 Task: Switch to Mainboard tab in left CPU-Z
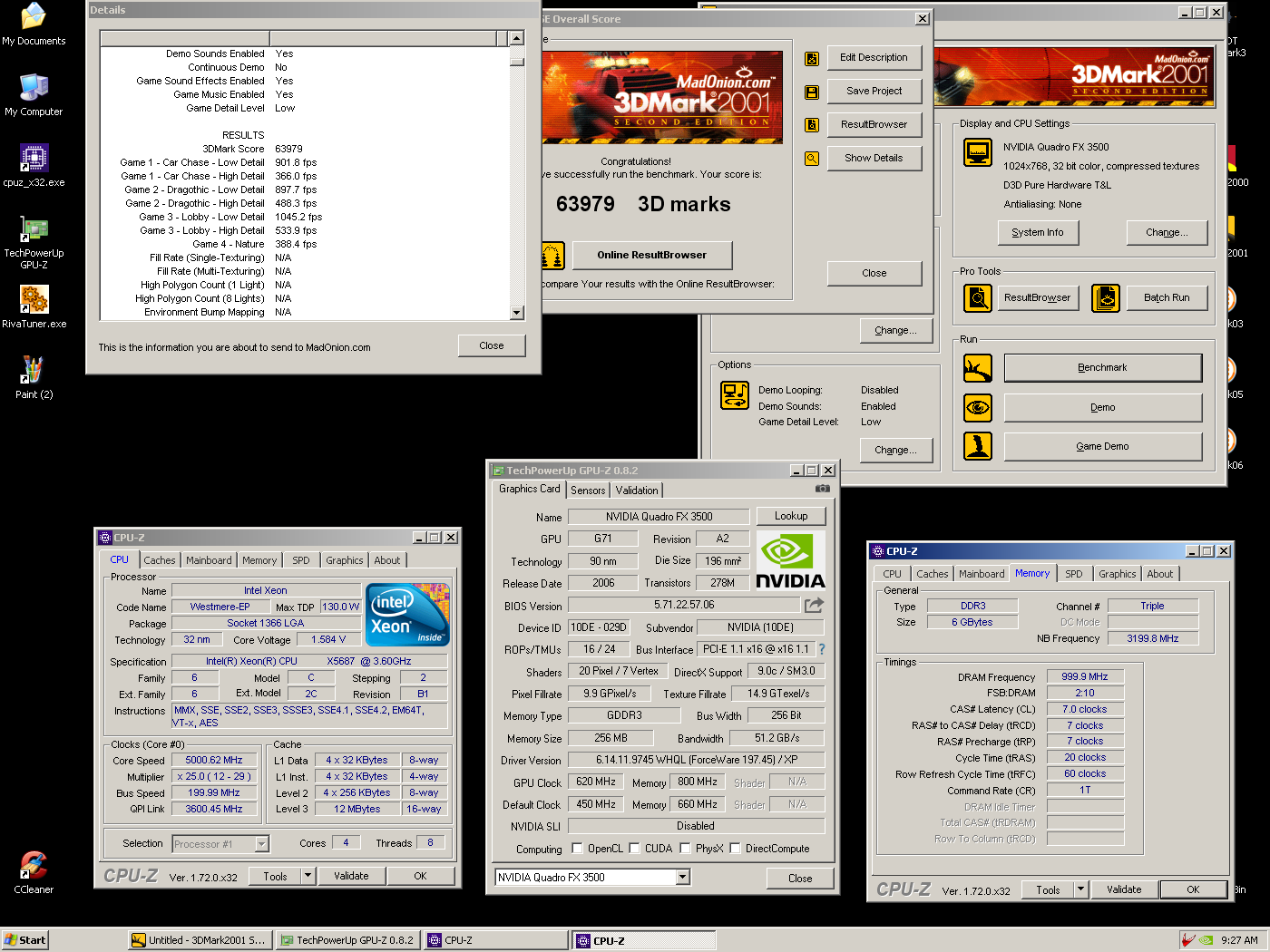(x=209, y=560)
